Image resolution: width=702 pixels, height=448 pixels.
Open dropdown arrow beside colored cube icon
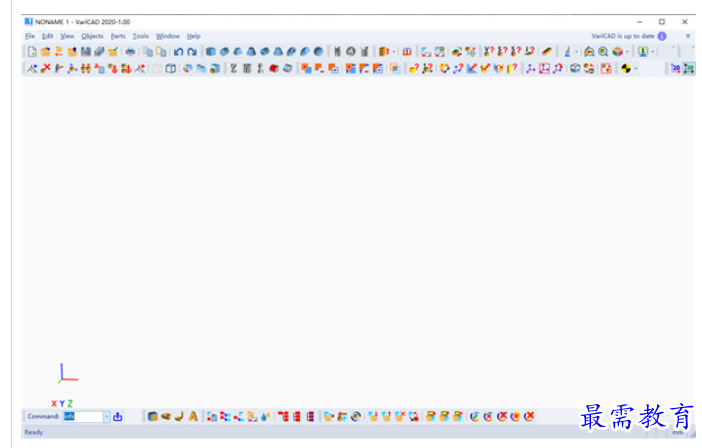pos(627,52)
